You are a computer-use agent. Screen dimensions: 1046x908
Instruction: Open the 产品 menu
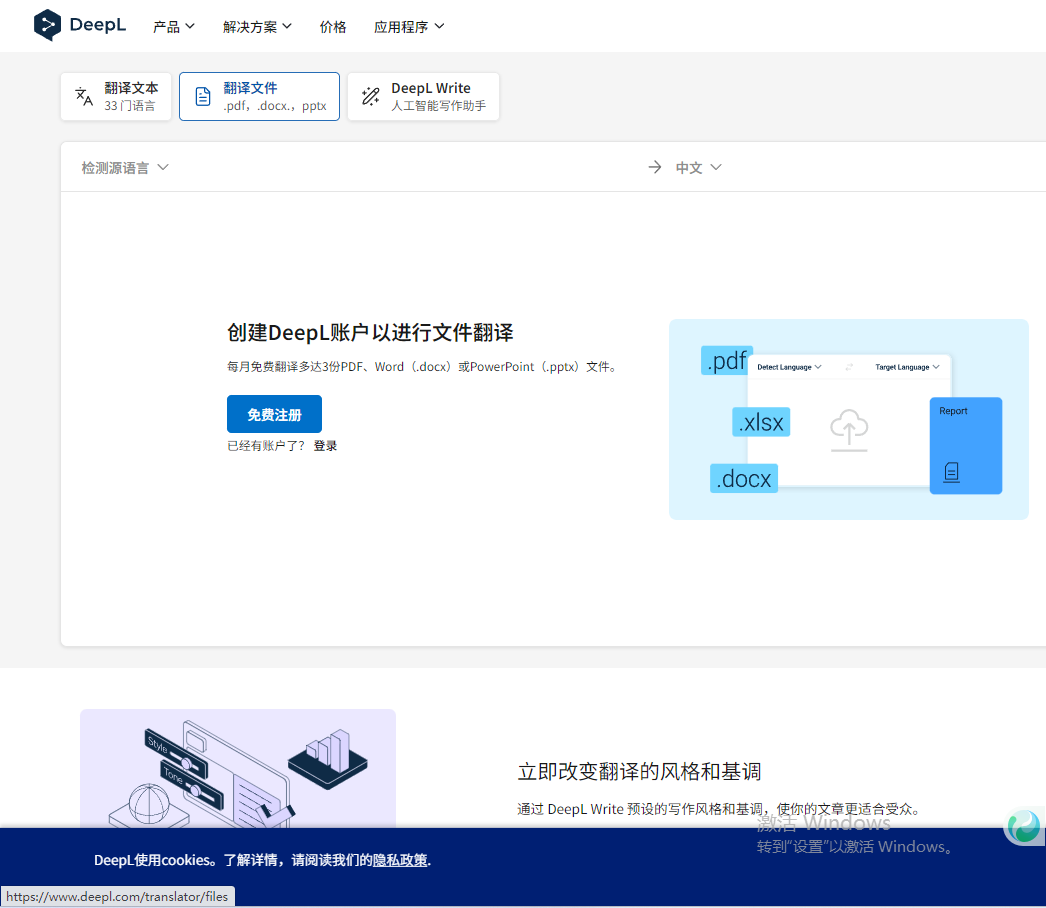[173, 27]
